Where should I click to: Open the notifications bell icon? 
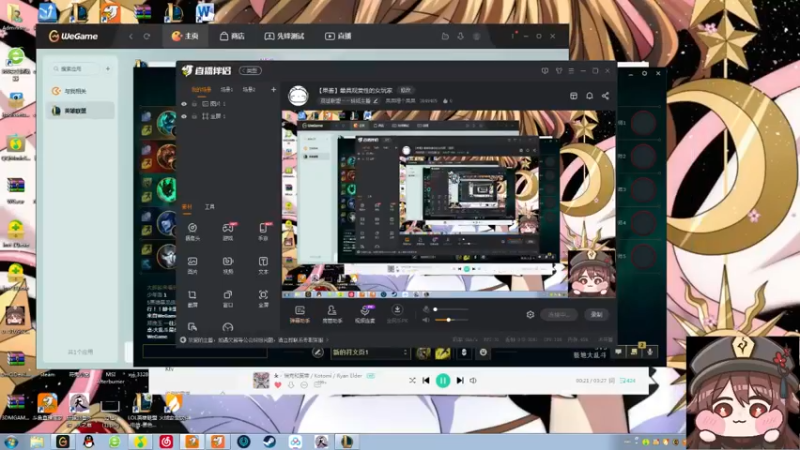[x=589, y=96]
